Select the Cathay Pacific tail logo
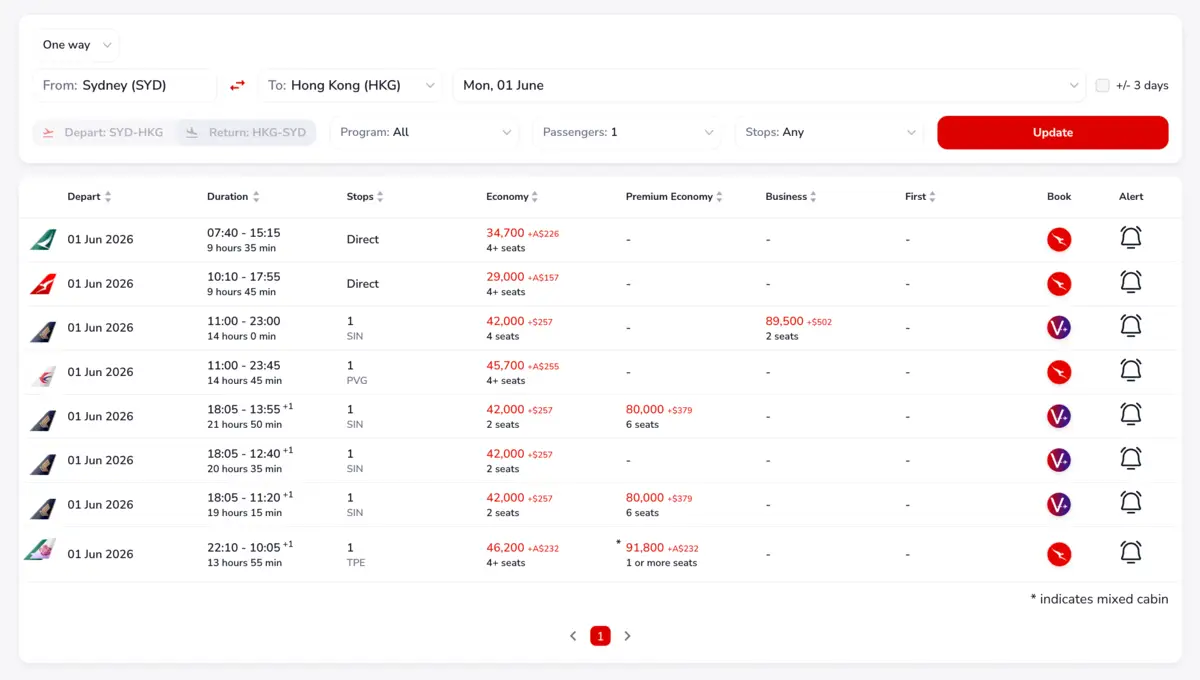Screen dimensions: 1200x680 coord(40,239)
